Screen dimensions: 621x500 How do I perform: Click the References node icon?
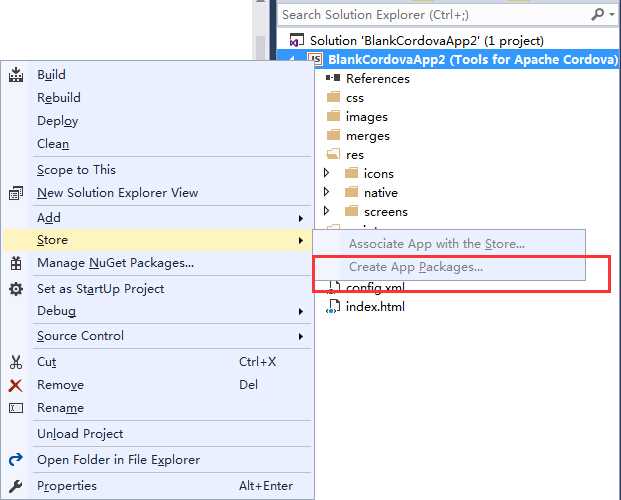tap(333, 78)
